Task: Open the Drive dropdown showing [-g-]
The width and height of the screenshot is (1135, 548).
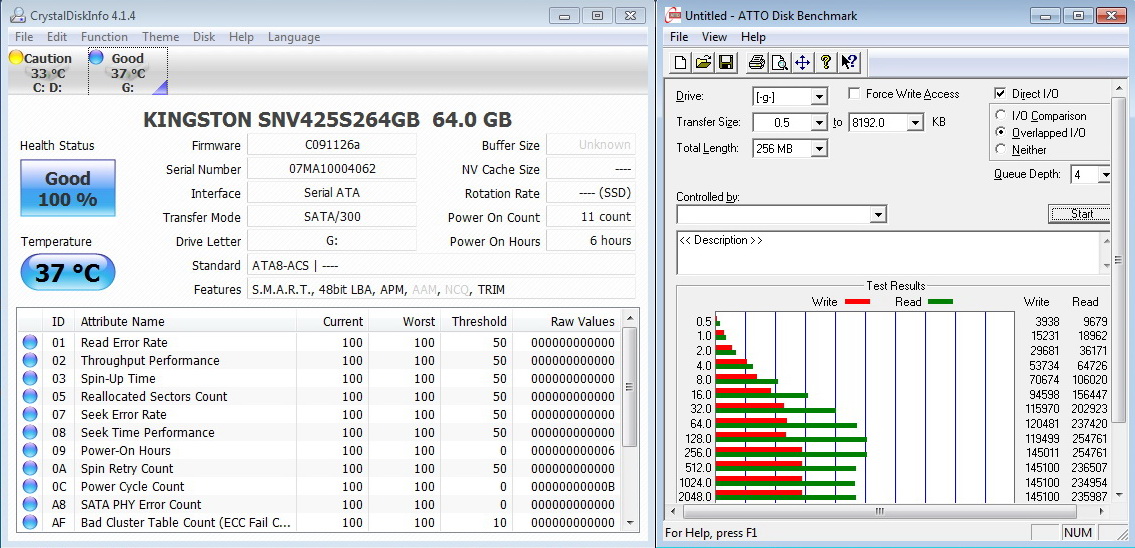Action: tap(819, 97)
